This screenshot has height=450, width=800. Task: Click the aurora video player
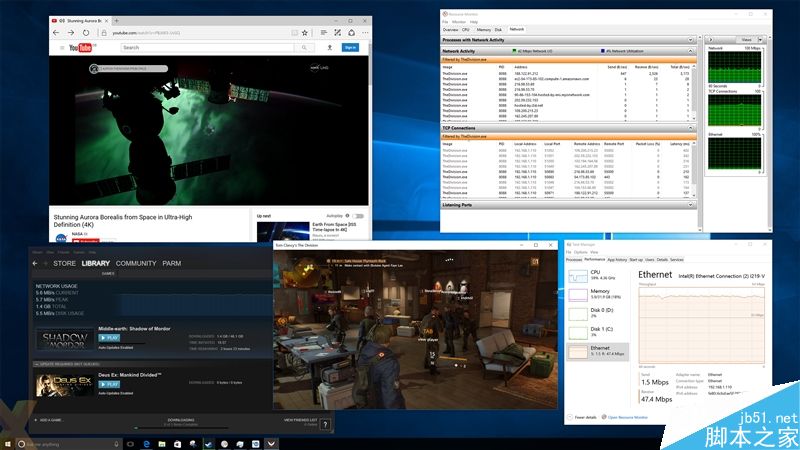point(208,131)
